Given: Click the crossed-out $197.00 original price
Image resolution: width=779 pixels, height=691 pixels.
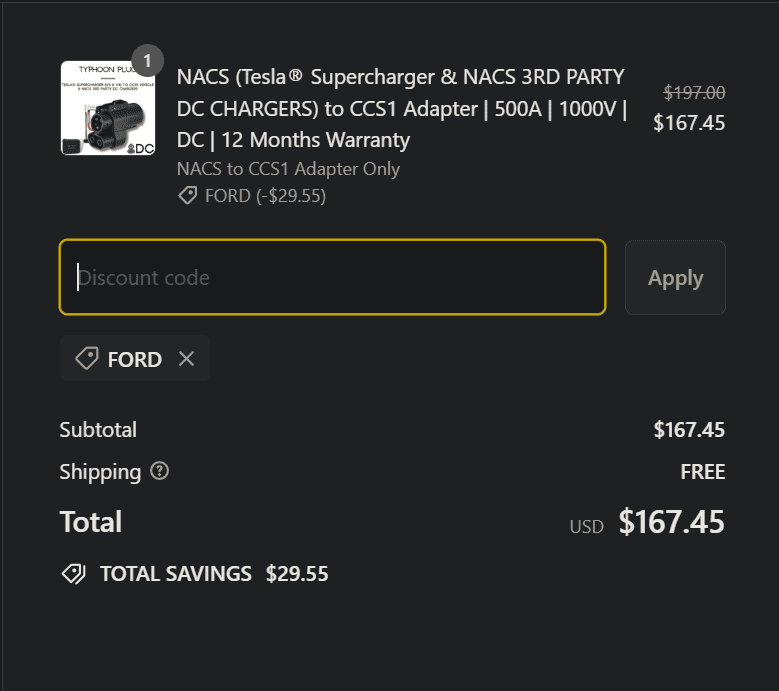Looking at the screenshot, I should pyautogui.click(x=694, y=93).
